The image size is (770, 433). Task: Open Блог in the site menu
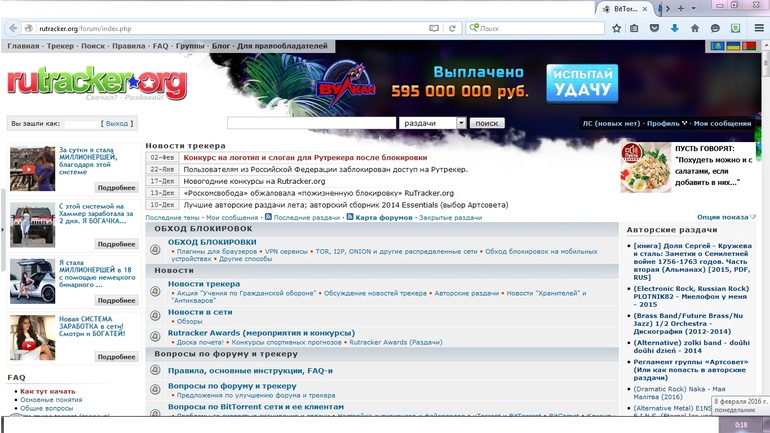pos(221,46)
